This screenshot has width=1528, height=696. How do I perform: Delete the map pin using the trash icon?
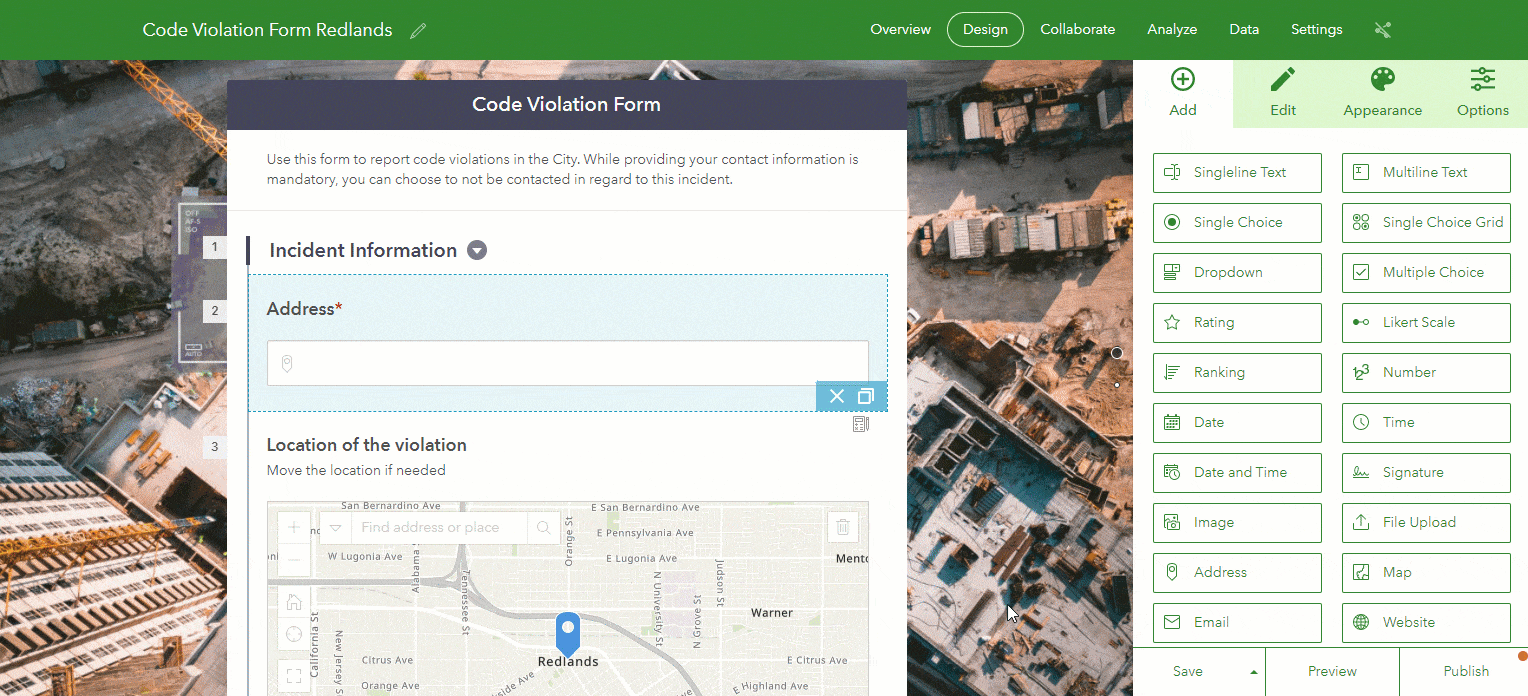point(843,526)
